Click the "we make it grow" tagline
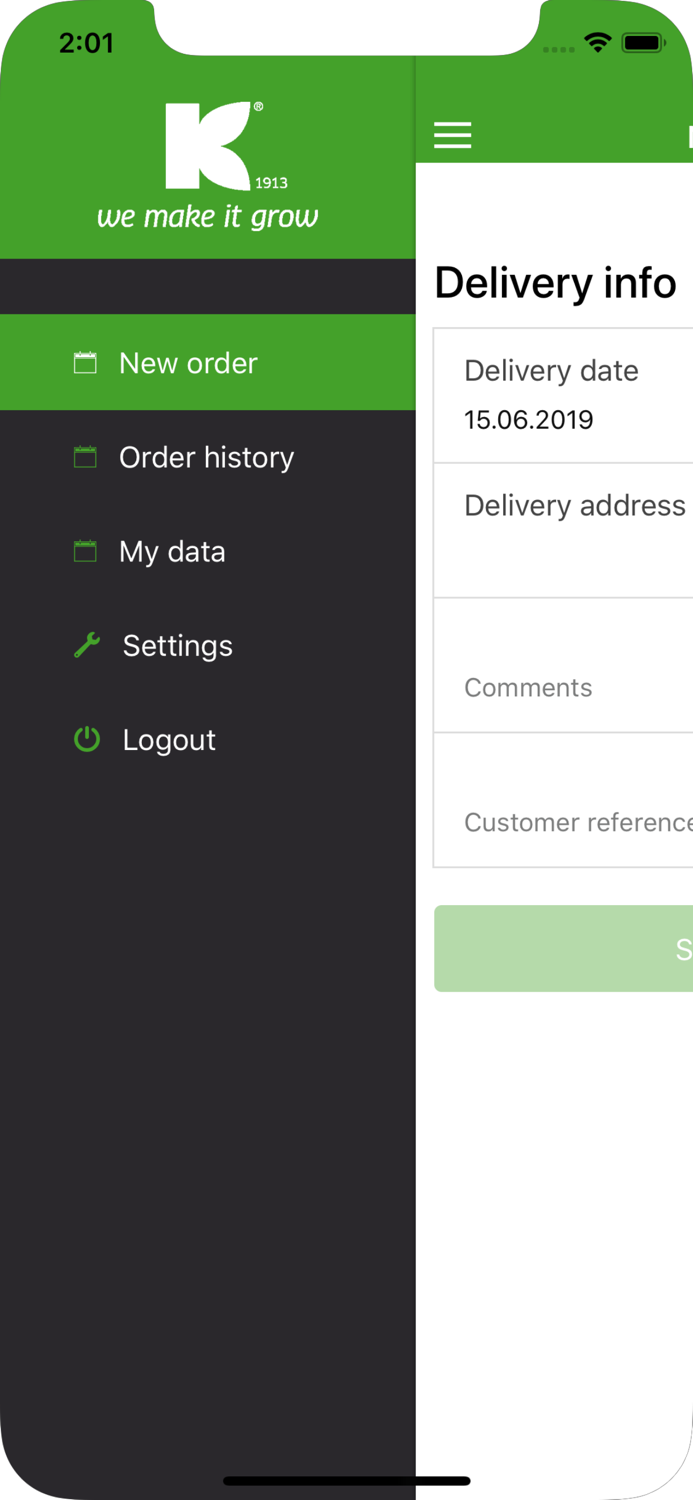693x1500 pixels. coord(208,216)
